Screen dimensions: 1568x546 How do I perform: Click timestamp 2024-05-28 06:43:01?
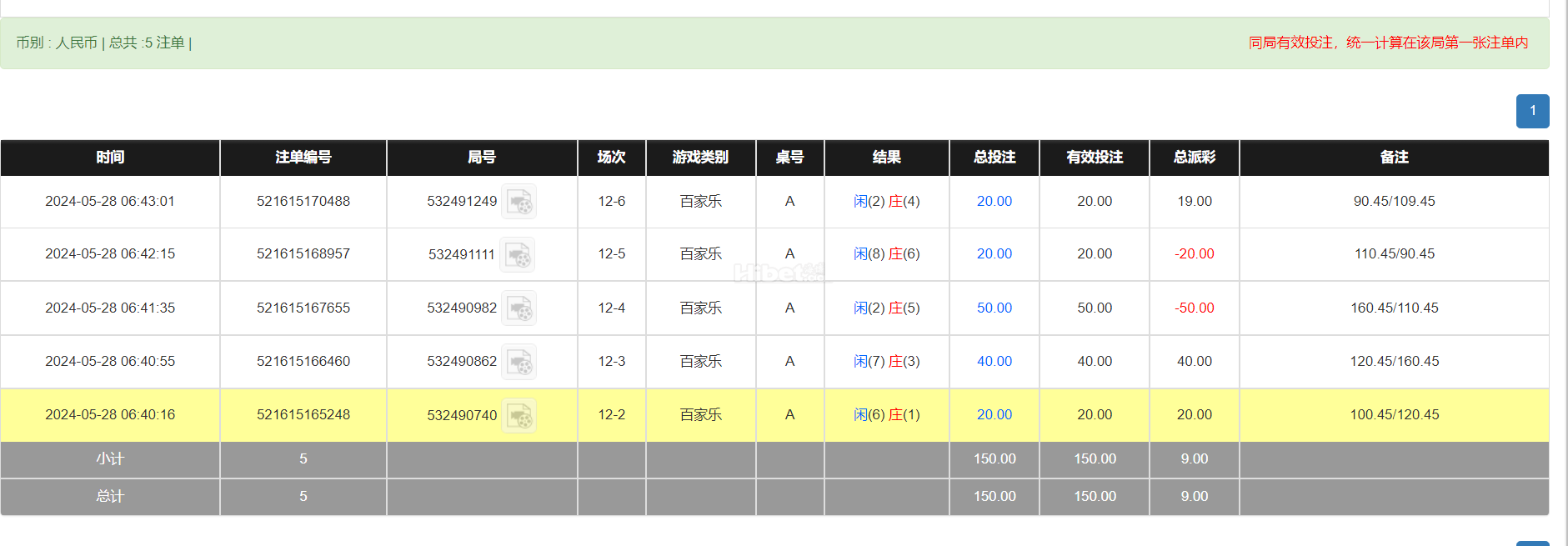point(110,202)
